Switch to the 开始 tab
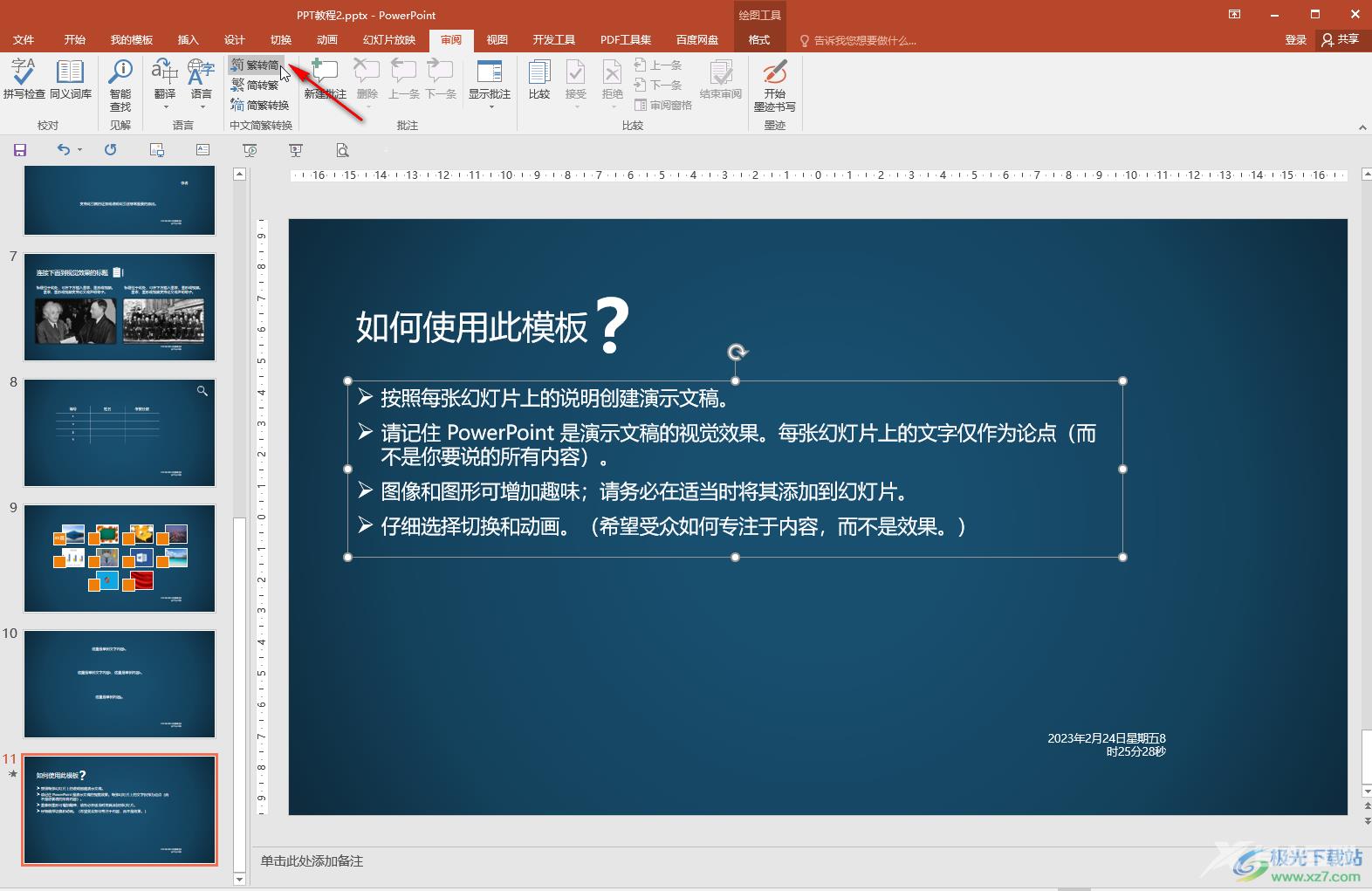Screen dimensions: 1372x891 click(75, 40)
